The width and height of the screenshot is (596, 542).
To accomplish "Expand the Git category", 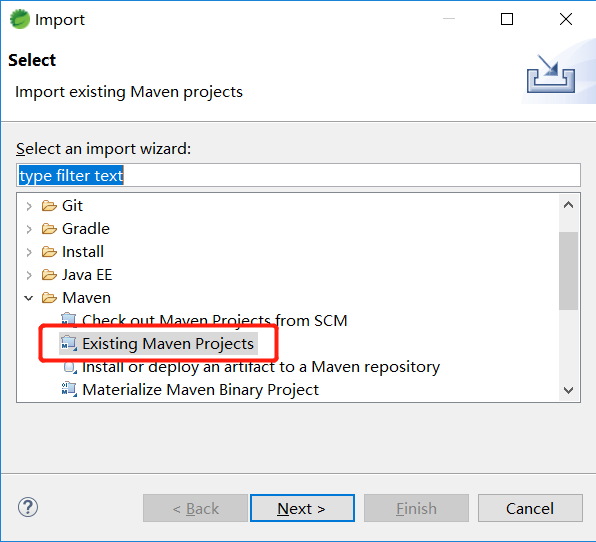I will (29, 206).
